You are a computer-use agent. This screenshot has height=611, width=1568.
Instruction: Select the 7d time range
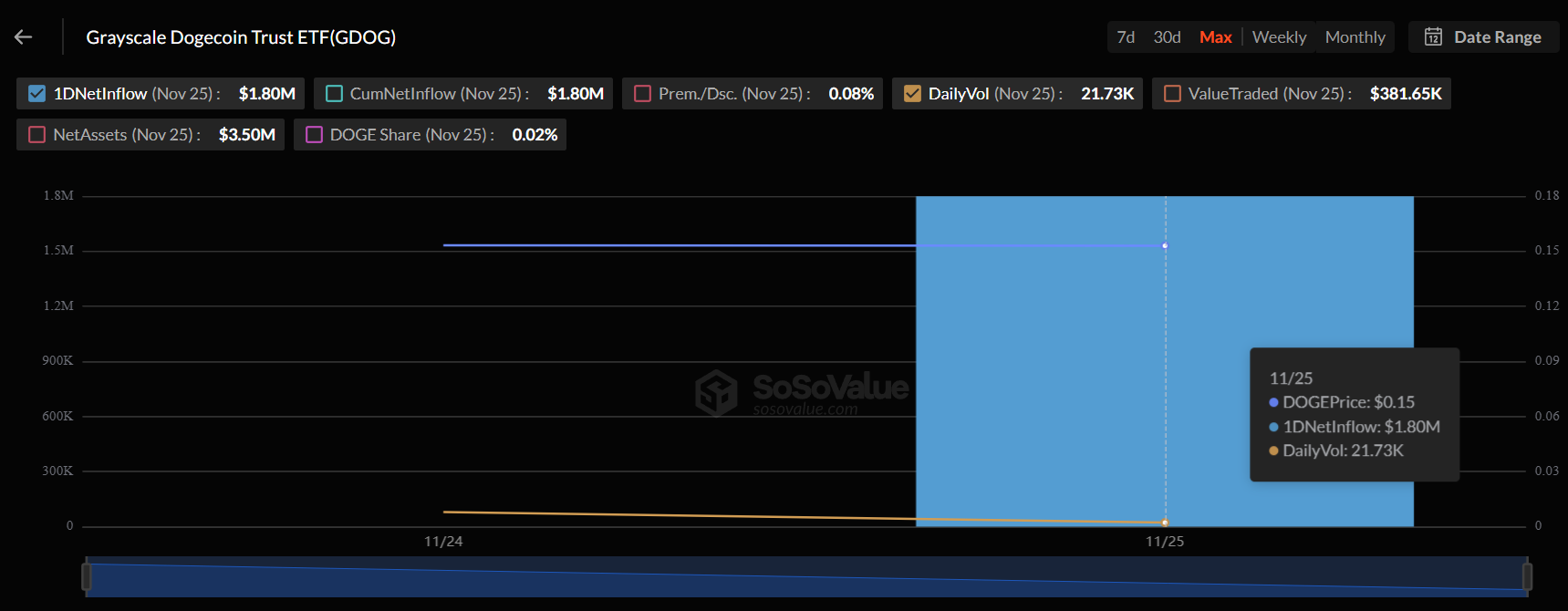pos(1126,37)
